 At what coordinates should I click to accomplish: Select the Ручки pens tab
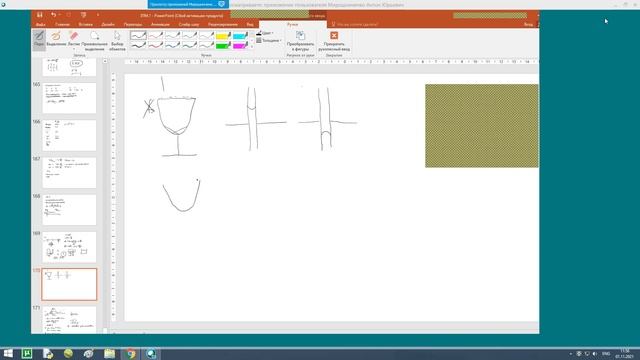[292, 24]
